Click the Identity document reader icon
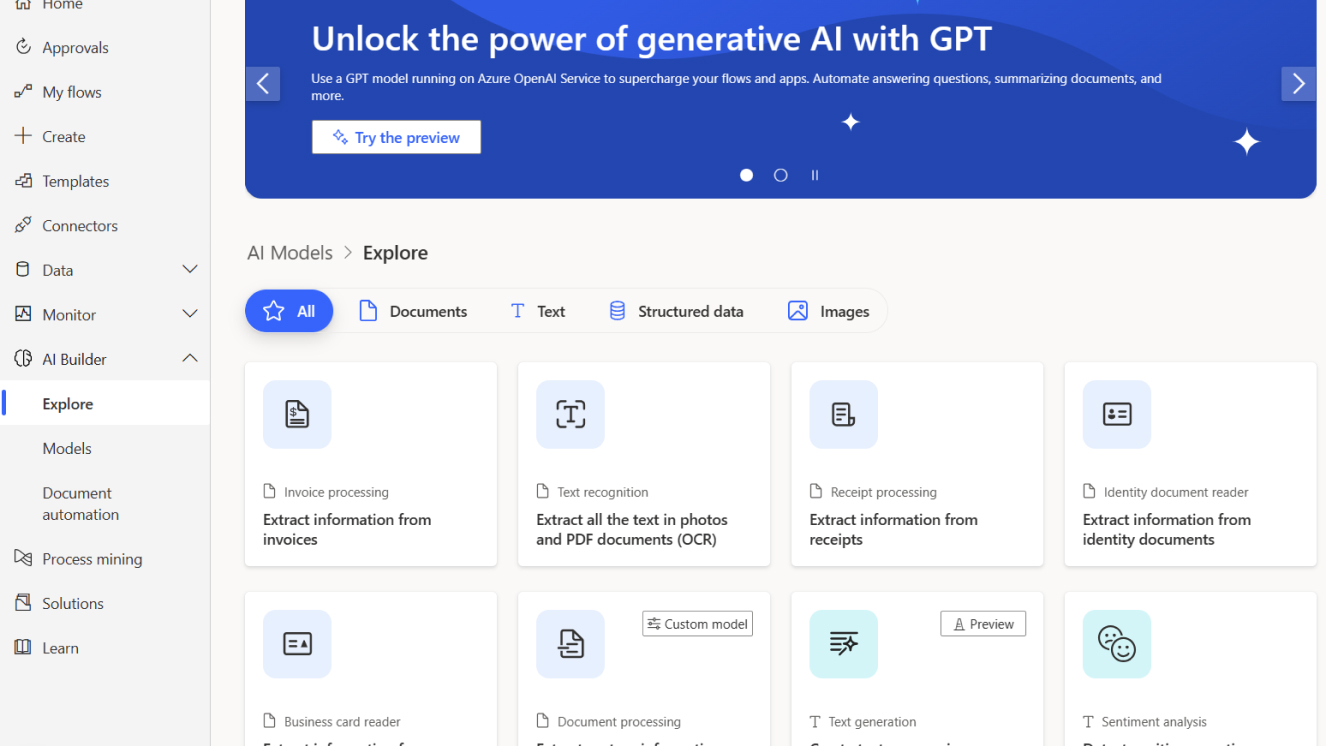 tap(1116, 414)
